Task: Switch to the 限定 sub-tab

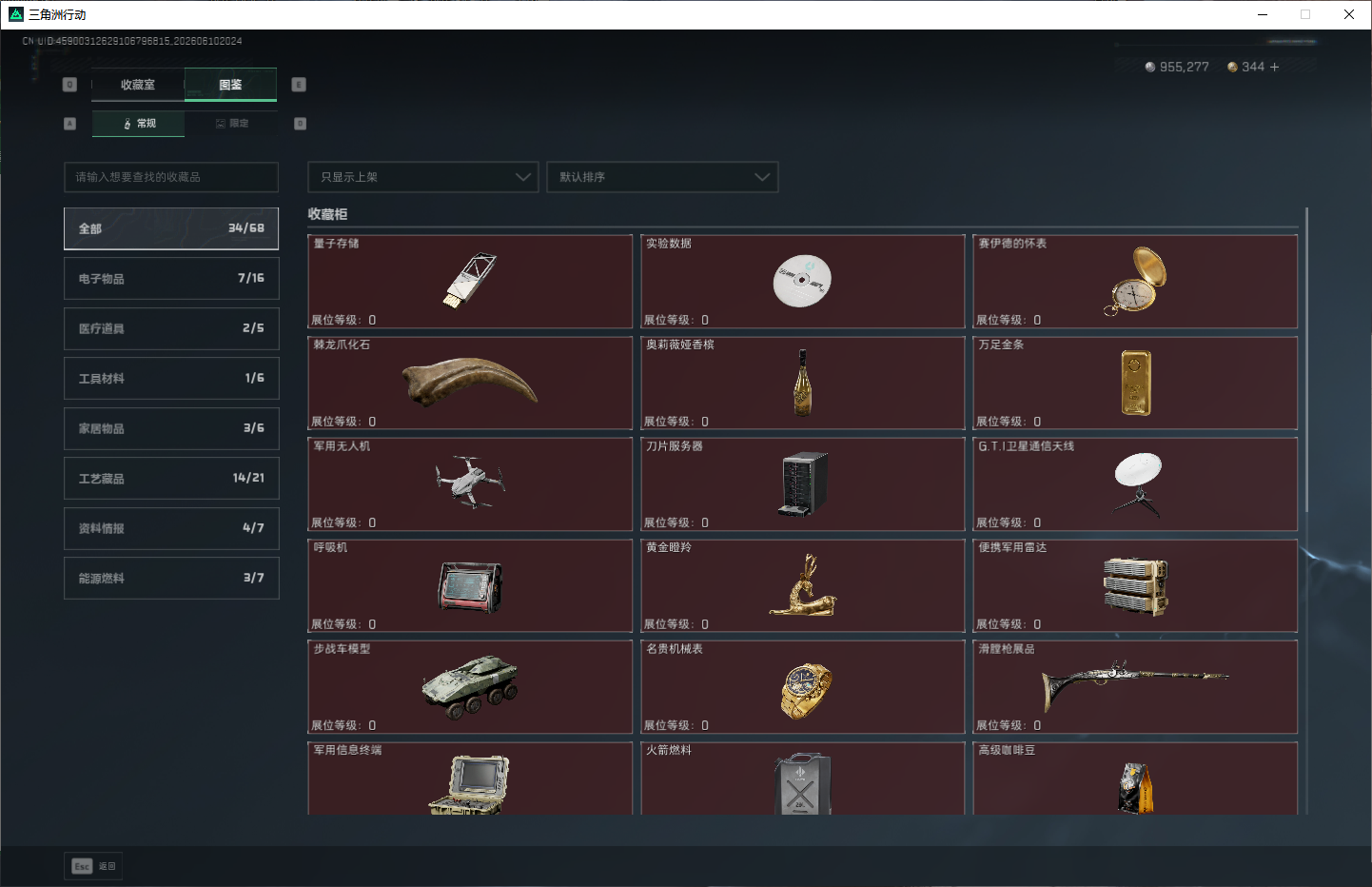Action: [231, 124]
